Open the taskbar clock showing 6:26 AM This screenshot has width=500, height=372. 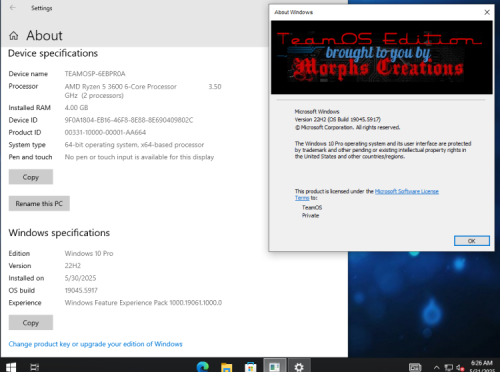tap(482, 366)
